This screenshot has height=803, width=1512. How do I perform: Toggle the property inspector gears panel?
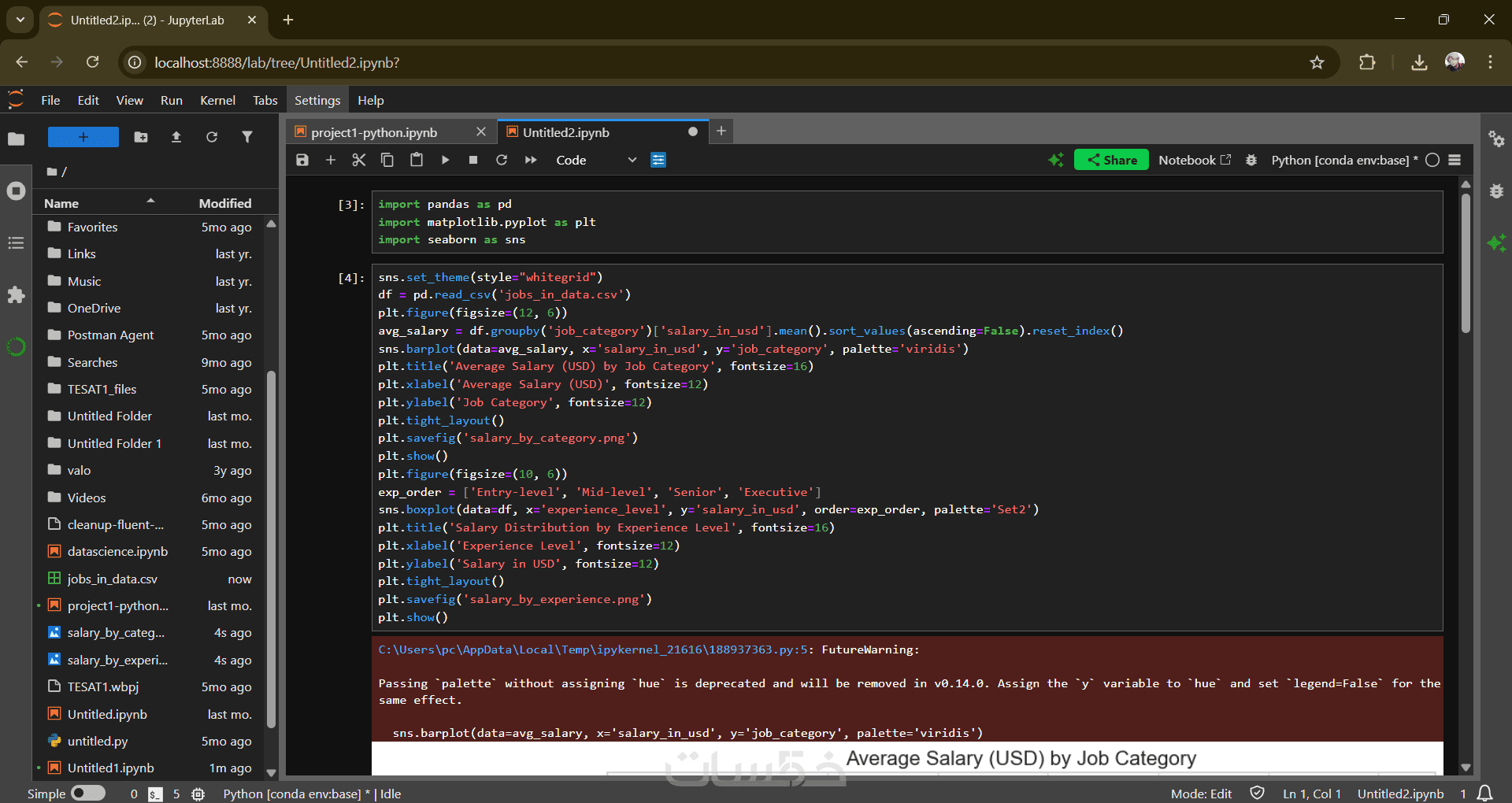pyautogui.click(x=1496, y=139)
